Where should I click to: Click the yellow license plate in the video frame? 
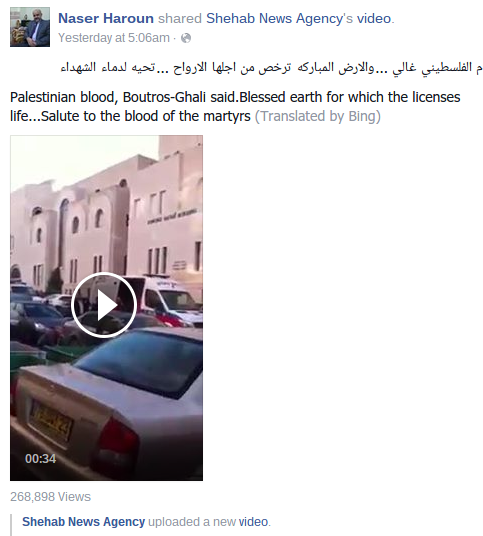tap(51, 423)
